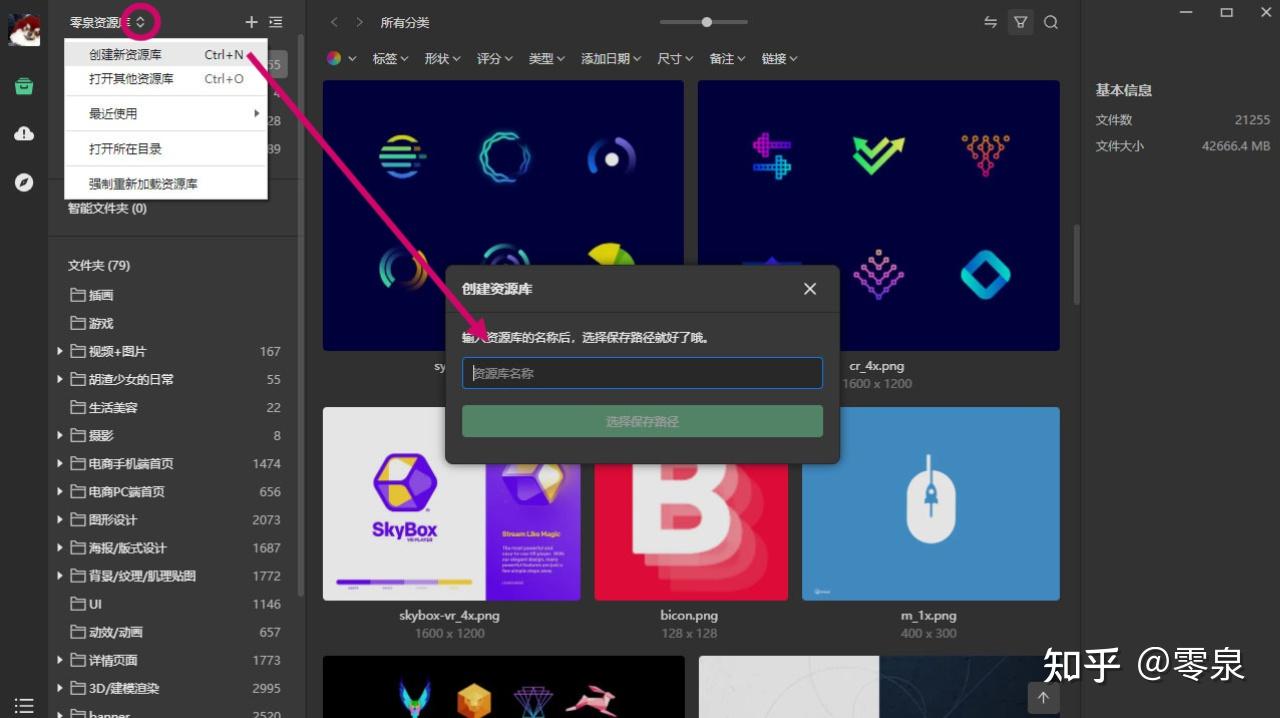Open the compass discover icon

click(24, 182)
